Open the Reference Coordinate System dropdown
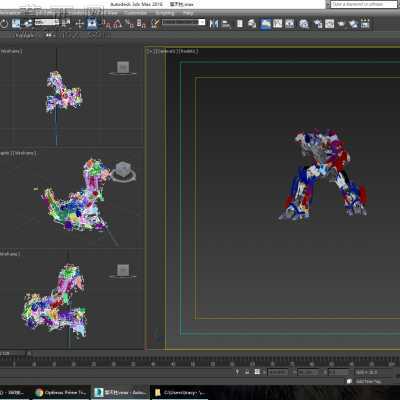 47,22
